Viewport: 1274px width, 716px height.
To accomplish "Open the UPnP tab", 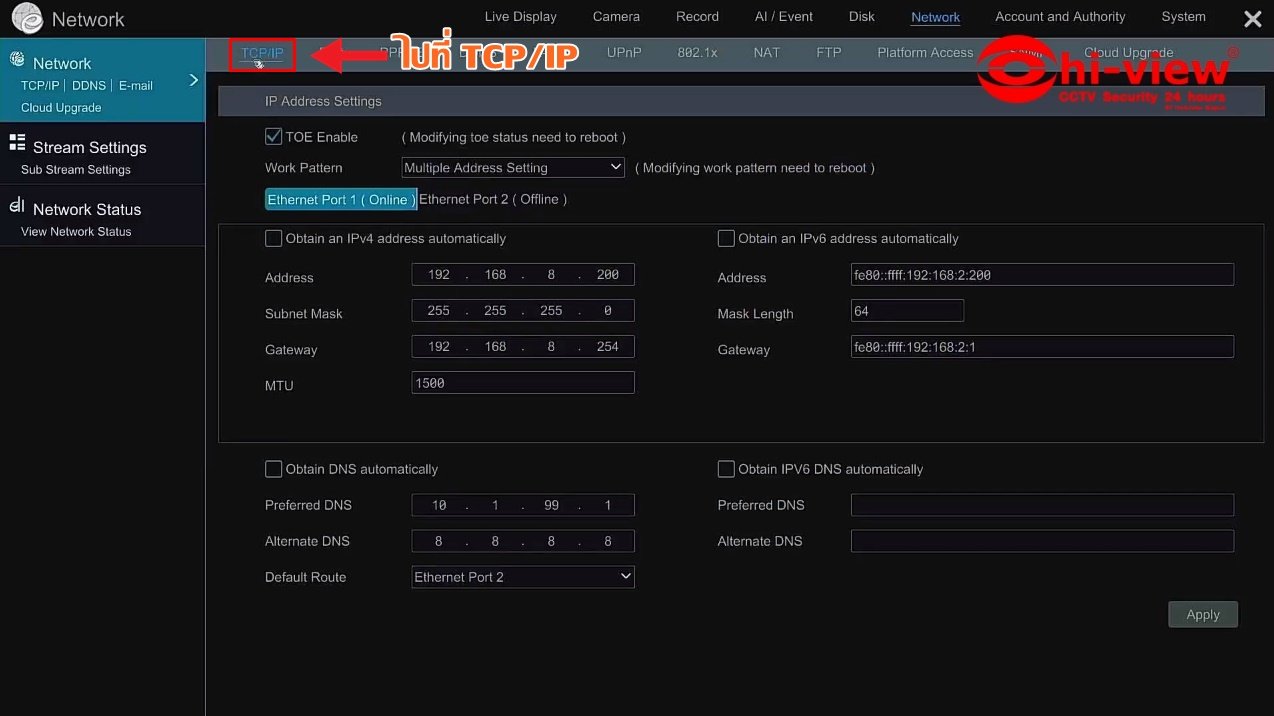I will (624, 53).
